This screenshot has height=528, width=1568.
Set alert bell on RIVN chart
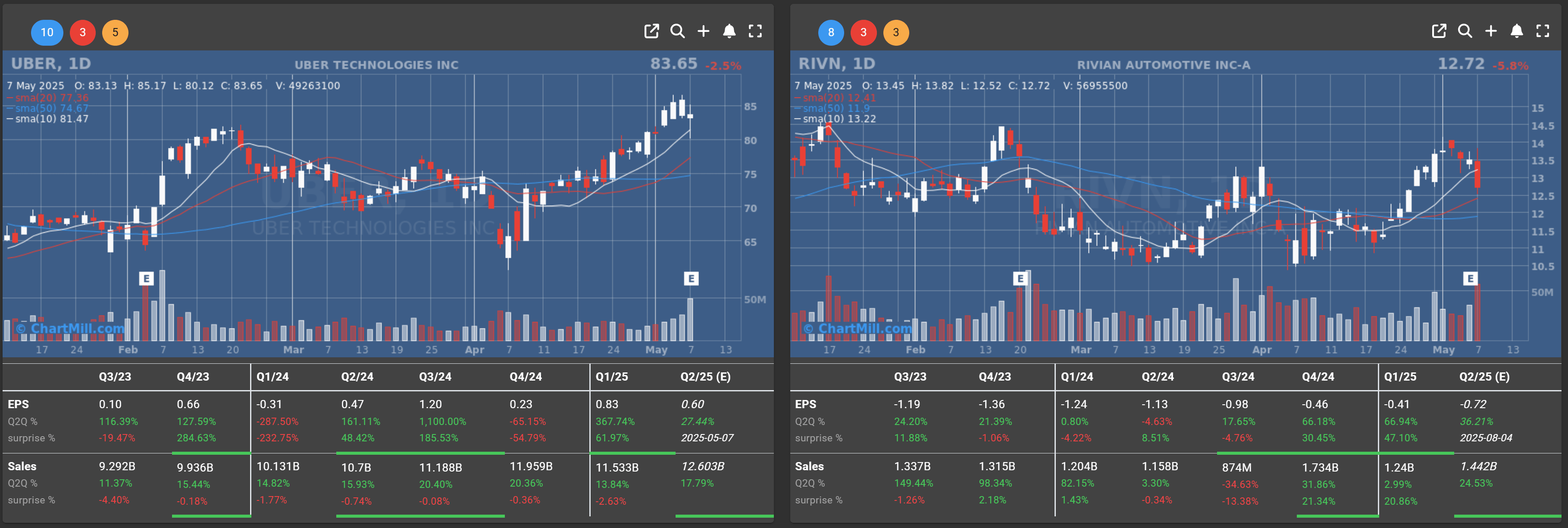click(1517, 31)
